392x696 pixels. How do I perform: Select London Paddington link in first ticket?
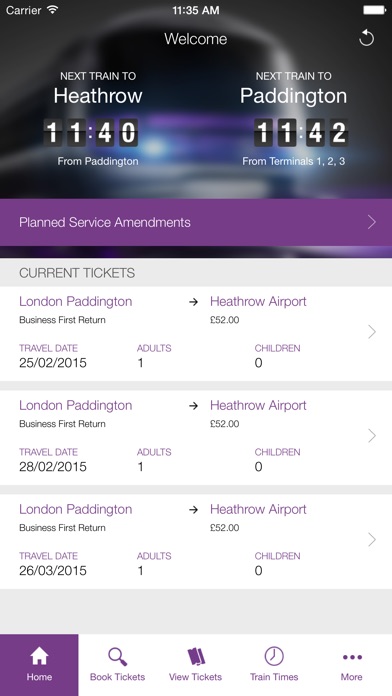tap(75, 302)
